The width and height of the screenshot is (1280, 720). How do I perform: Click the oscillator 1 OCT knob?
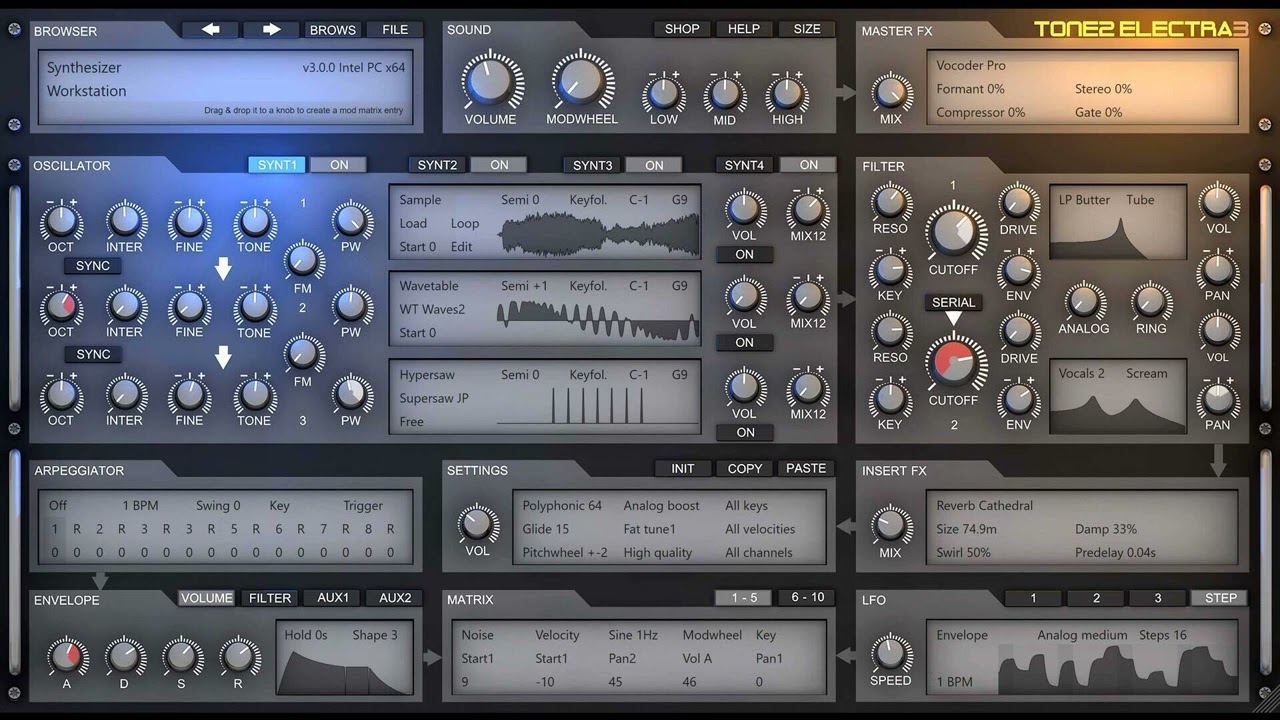coord(61,220)
